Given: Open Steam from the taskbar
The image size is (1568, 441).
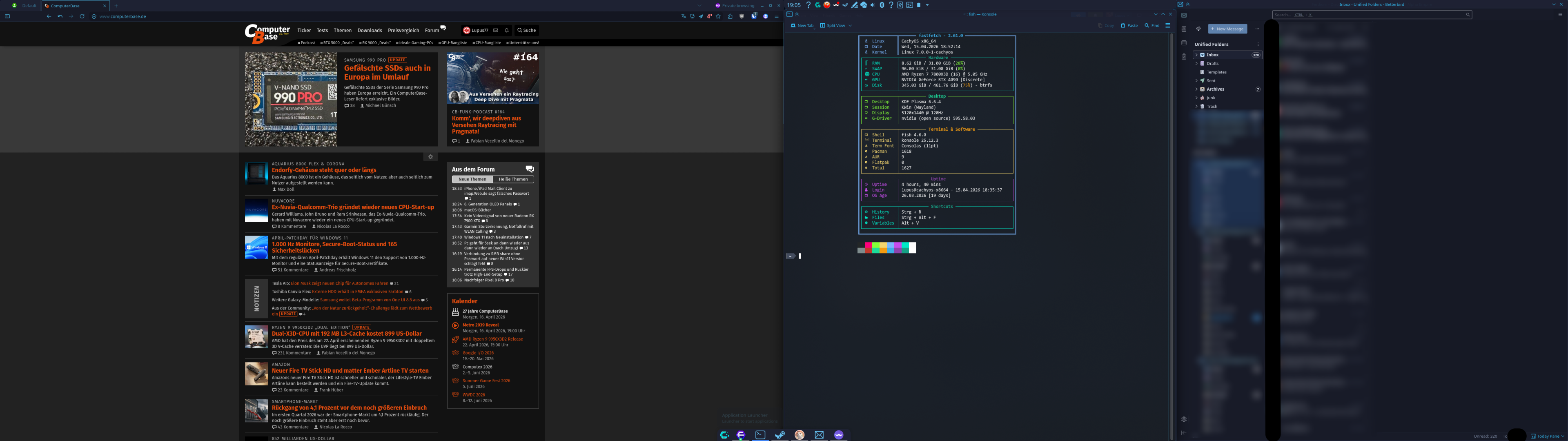Looking at the screenshot, I should (x=780, y=435).
